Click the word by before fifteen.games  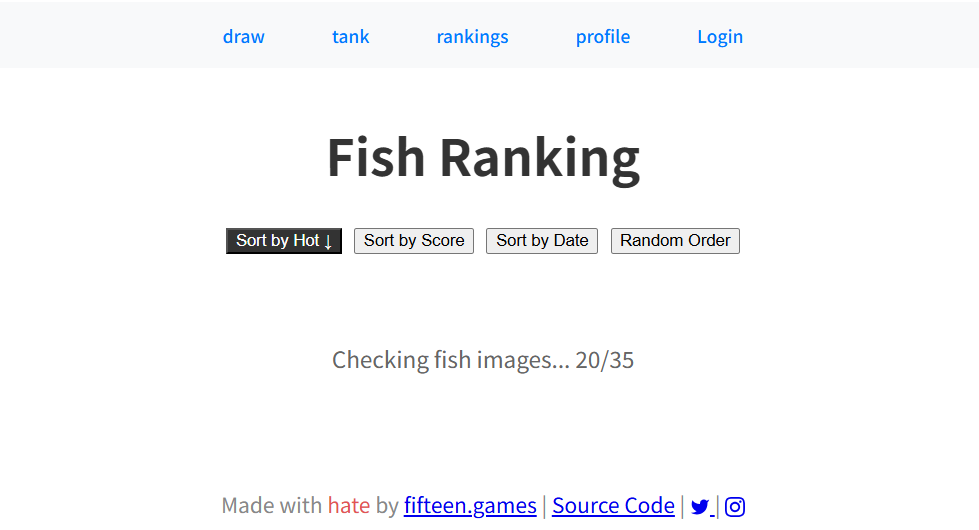(387, 506)
